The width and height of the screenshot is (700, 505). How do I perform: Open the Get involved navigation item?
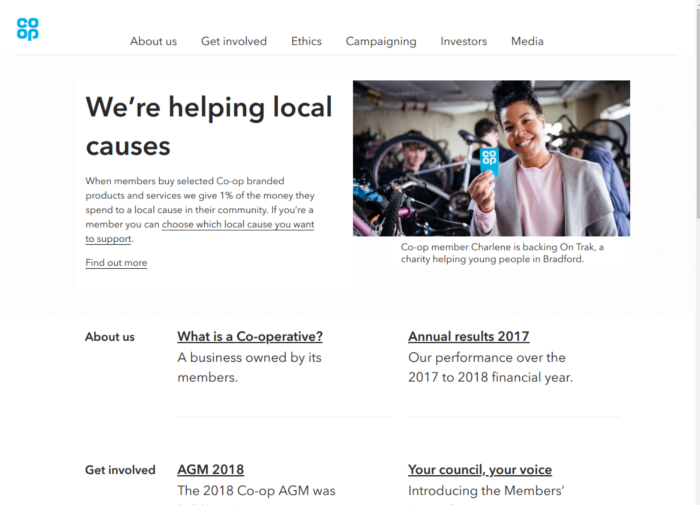[x=233, y=42]
